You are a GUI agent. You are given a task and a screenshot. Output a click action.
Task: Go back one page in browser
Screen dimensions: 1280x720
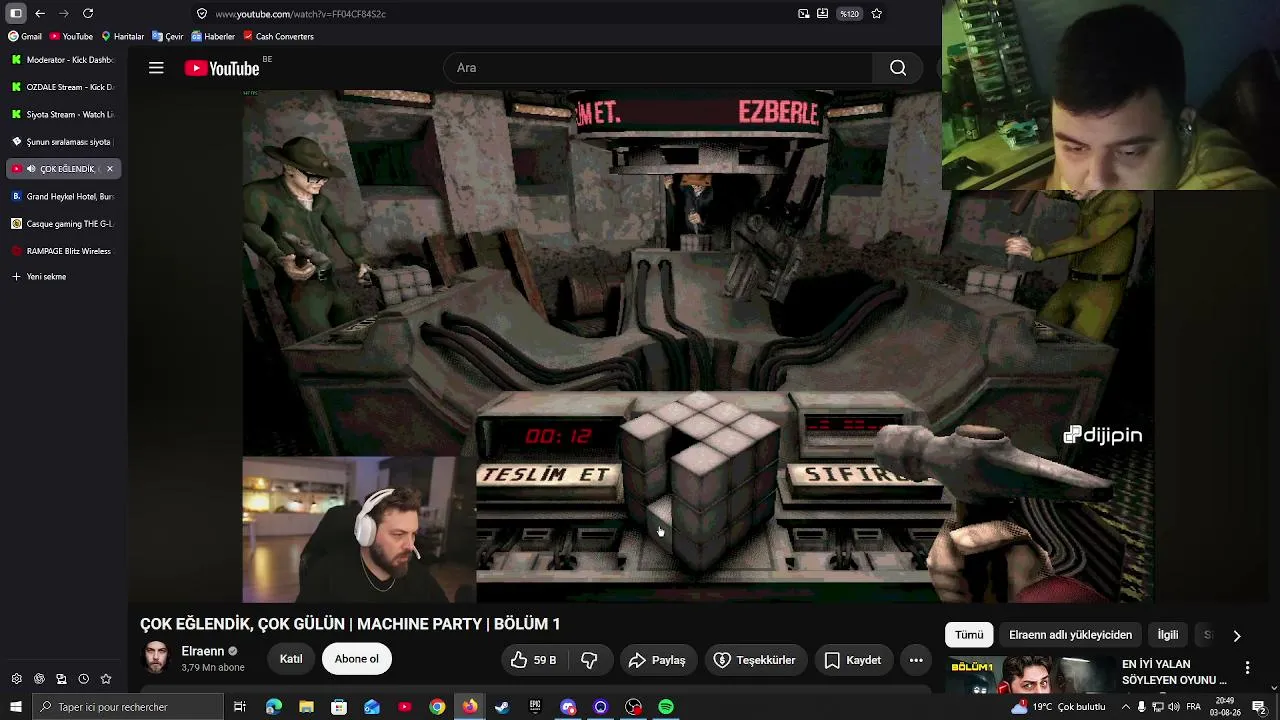tap(40, 13)
